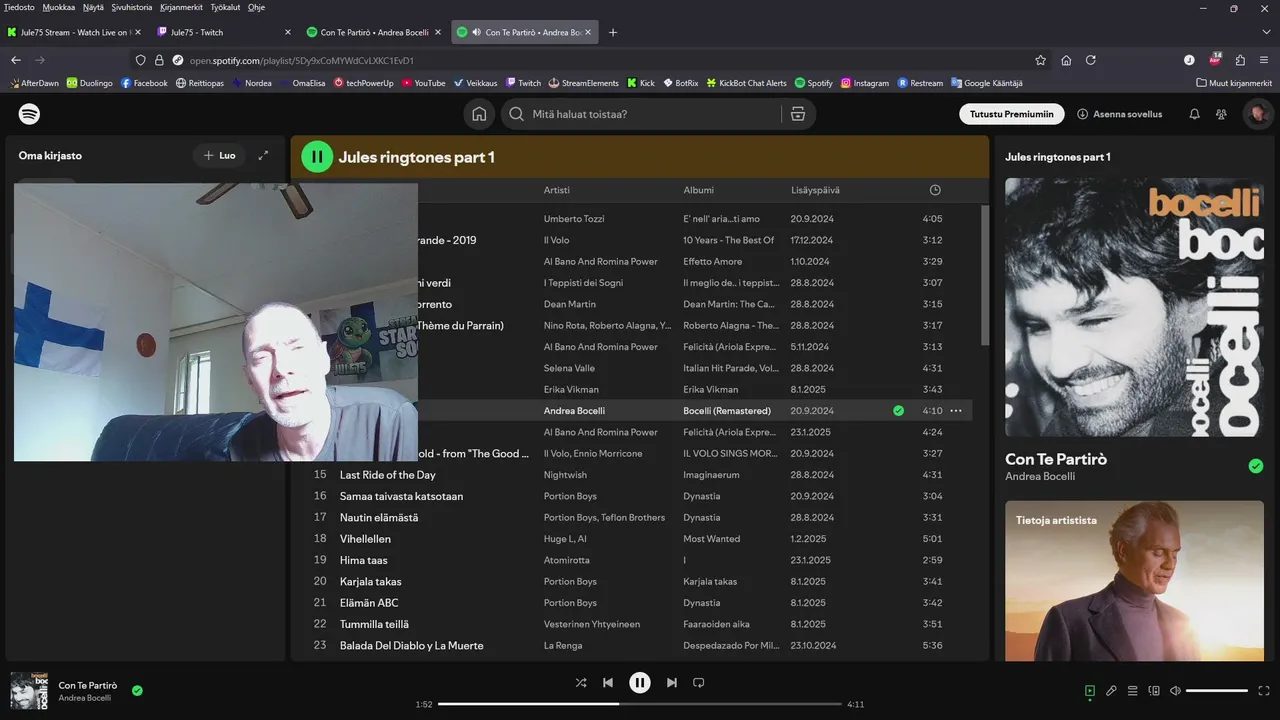Click the playlist vertical scrollbar
1280x720 pixels.
(x=983, y=275)
